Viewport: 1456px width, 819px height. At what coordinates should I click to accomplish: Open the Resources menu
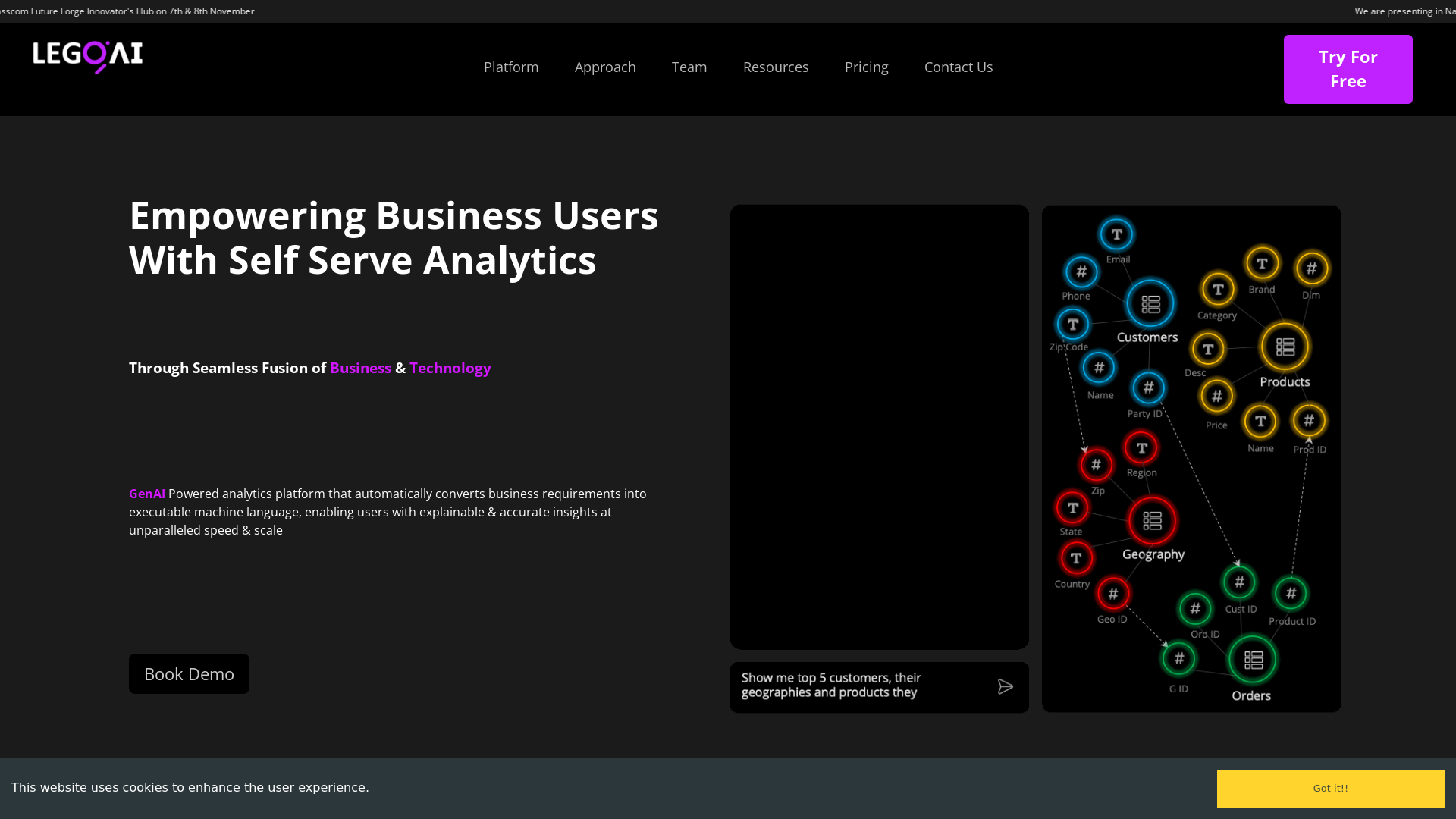pyautogui.click(x=776, y=67)
